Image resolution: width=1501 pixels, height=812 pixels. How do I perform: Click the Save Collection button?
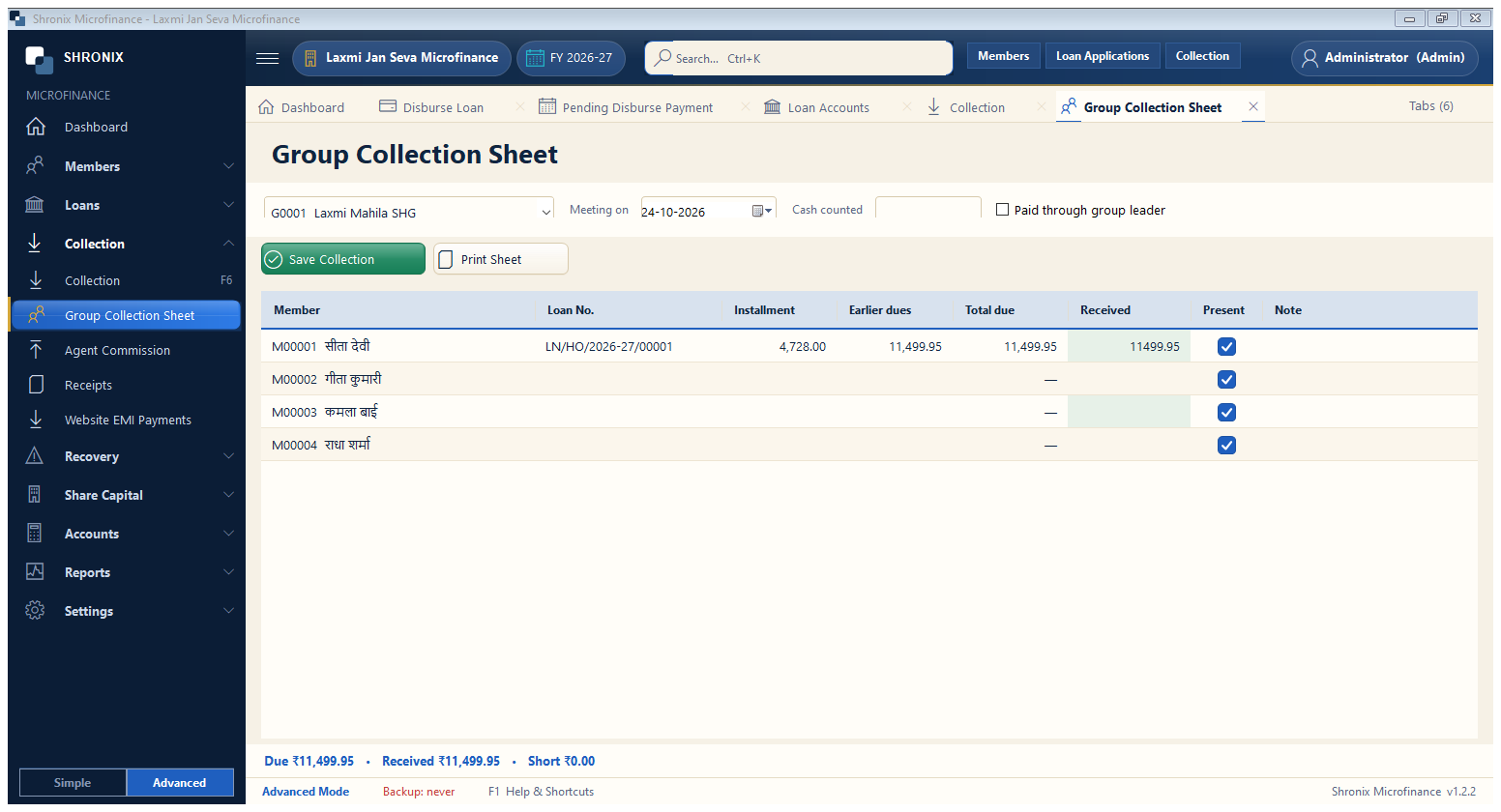[343, 259]
